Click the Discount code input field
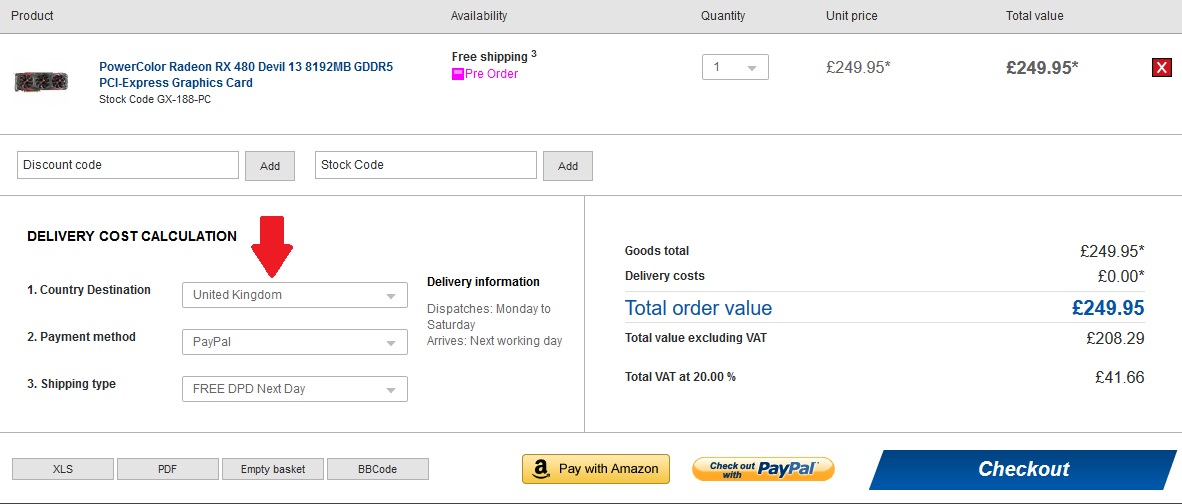Viewport: 1182px width, 504px height. pyautogui.click(x=128, y=165)
